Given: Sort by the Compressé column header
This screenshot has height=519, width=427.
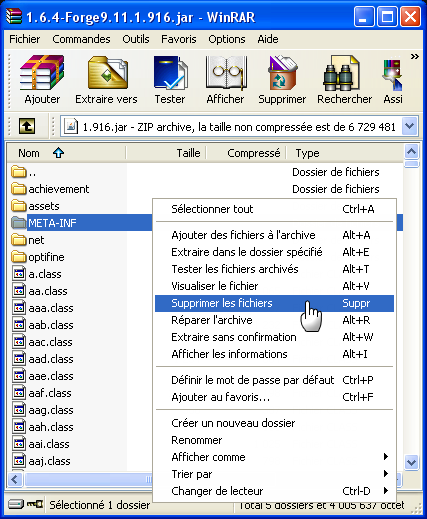Looking at the screenshot, I should pos(246,153).
